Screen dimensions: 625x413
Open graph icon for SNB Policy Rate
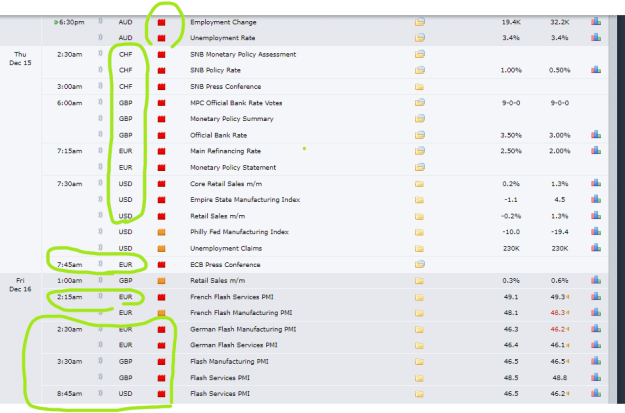596,70
